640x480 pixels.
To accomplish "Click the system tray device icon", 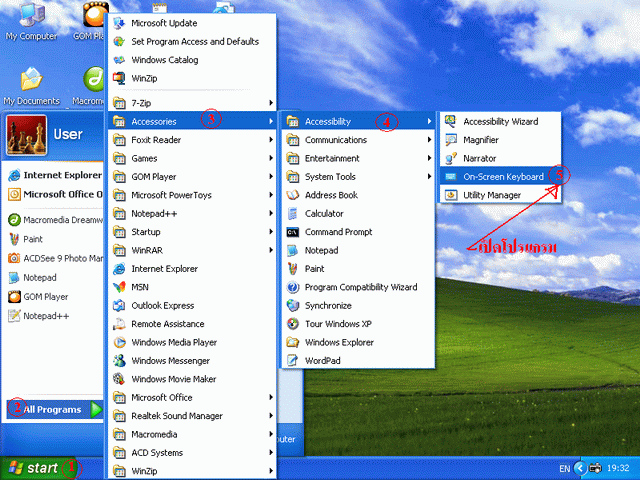I will (x=596, y=468).
